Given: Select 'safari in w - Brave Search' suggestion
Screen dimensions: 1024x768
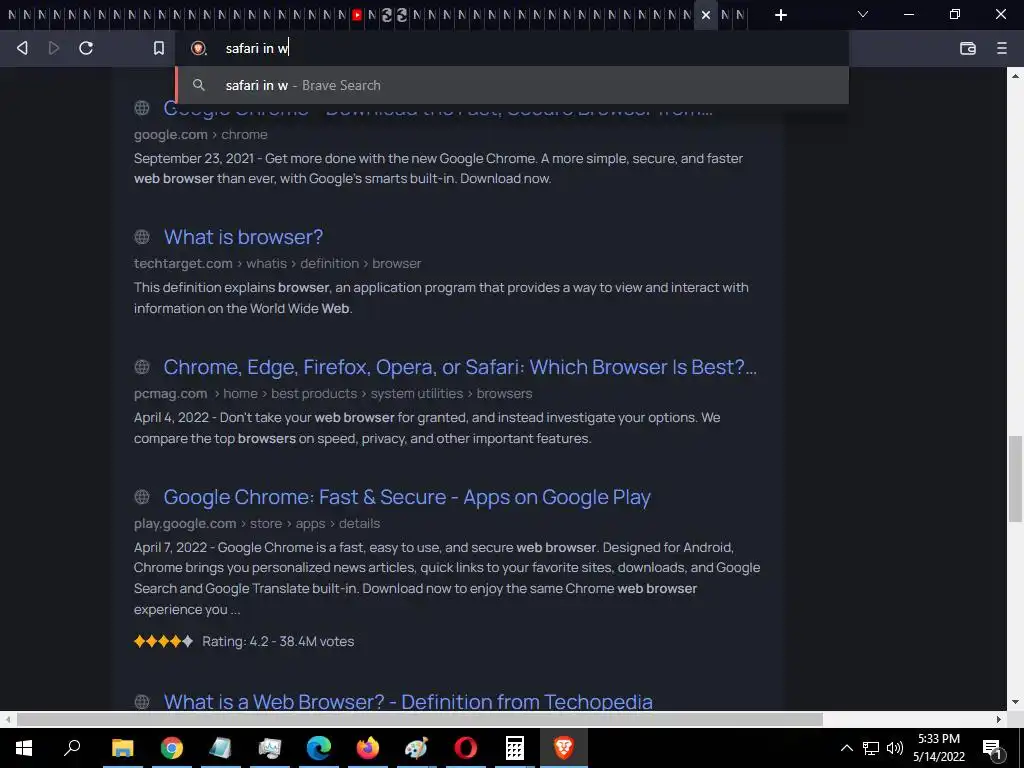Looking at the screenshot, I should pos(512,85).
